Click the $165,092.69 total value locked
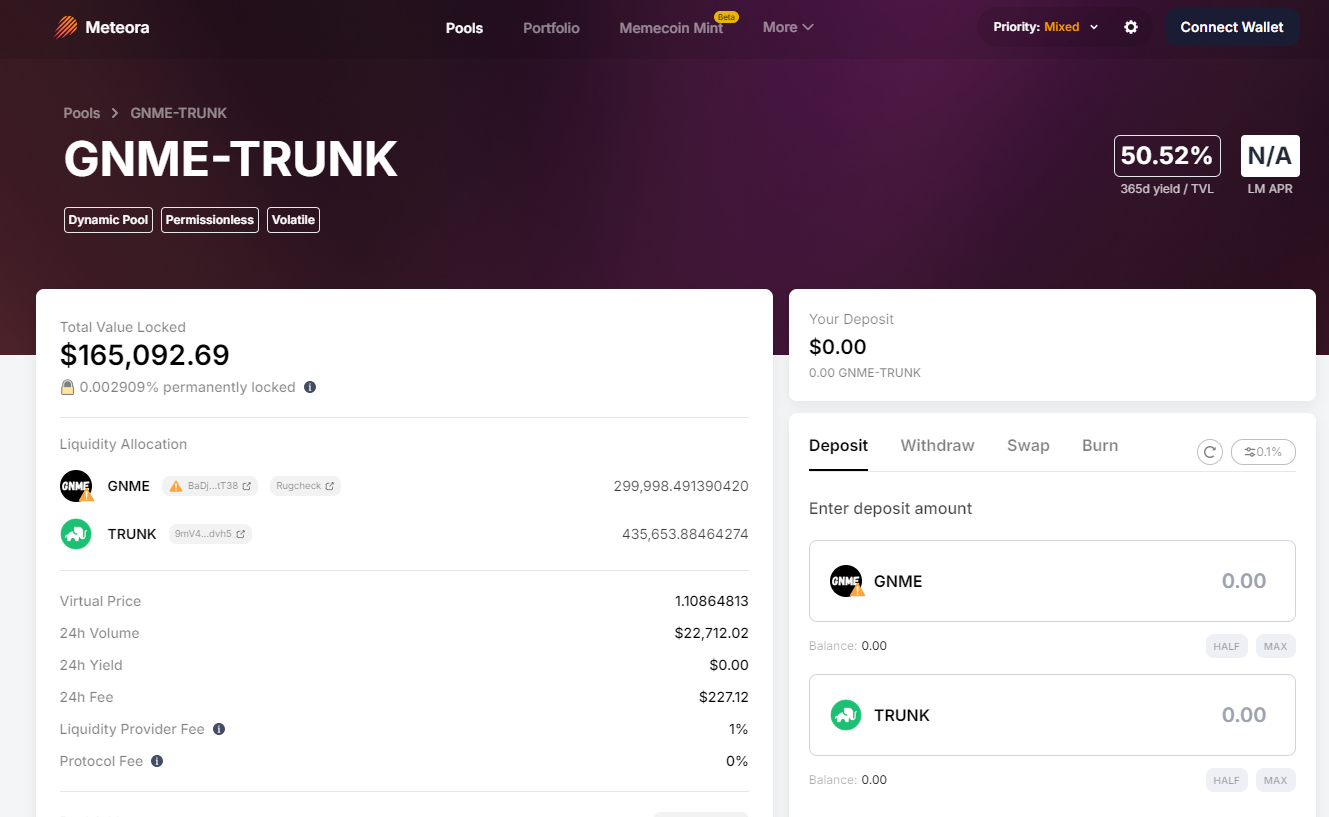This screenshot has height=817, width=1329. tap(145, 355)
